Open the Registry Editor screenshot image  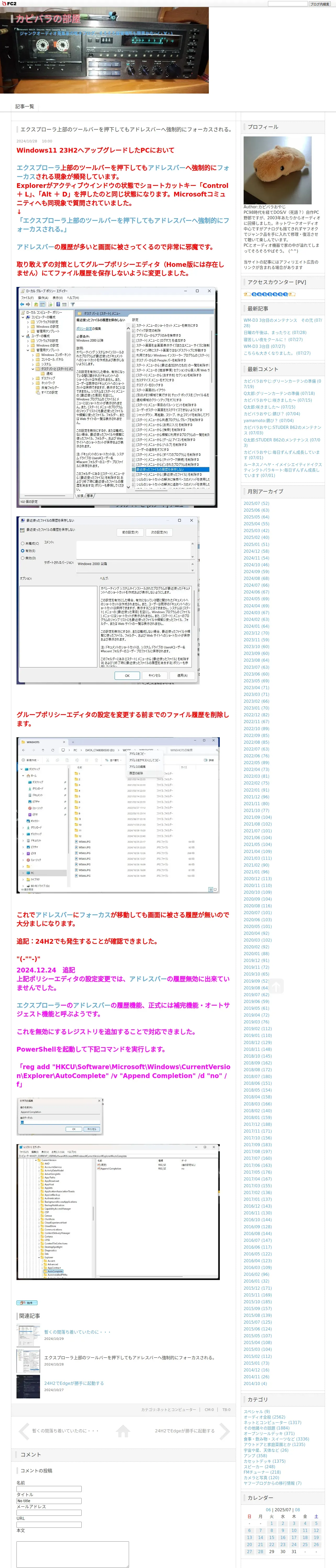pos(118,1211)
